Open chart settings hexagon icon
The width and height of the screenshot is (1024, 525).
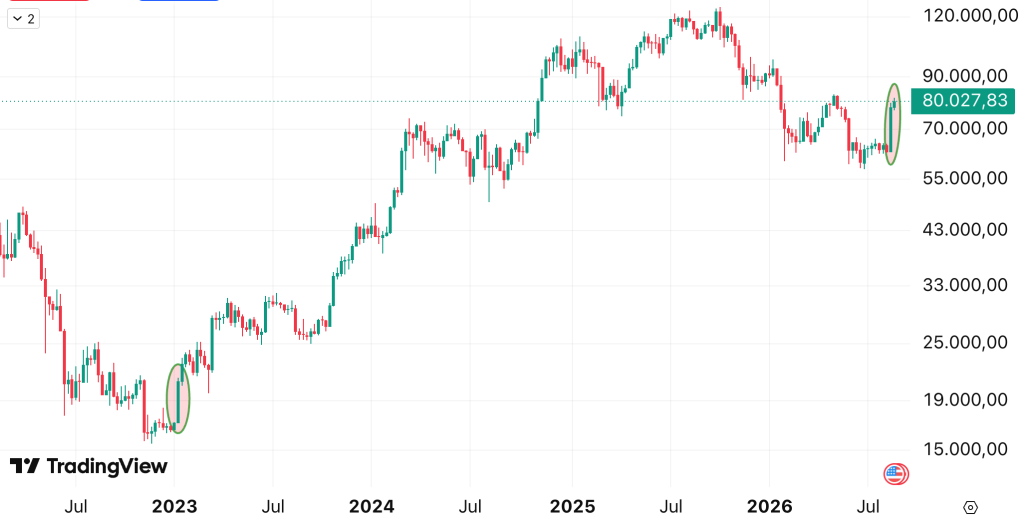coord(970,507)
